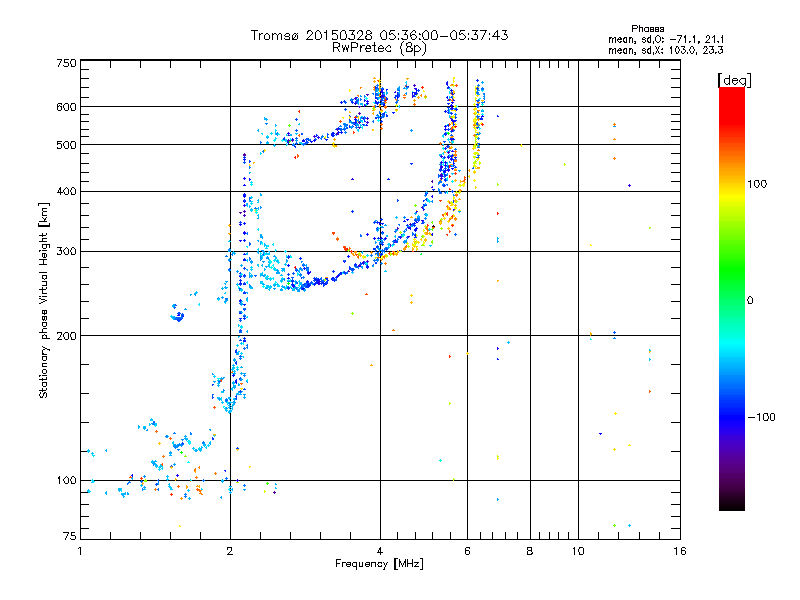The width and height of the screenshot is (800, 600).
Task: Click the 'mean, sd,X: 103.0, 23.3' text
Action: click(666, 50)
